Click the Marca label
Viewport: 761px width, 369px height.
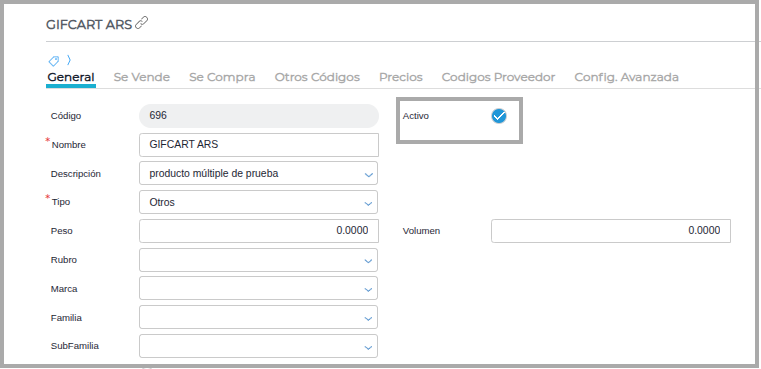[64, 289]
